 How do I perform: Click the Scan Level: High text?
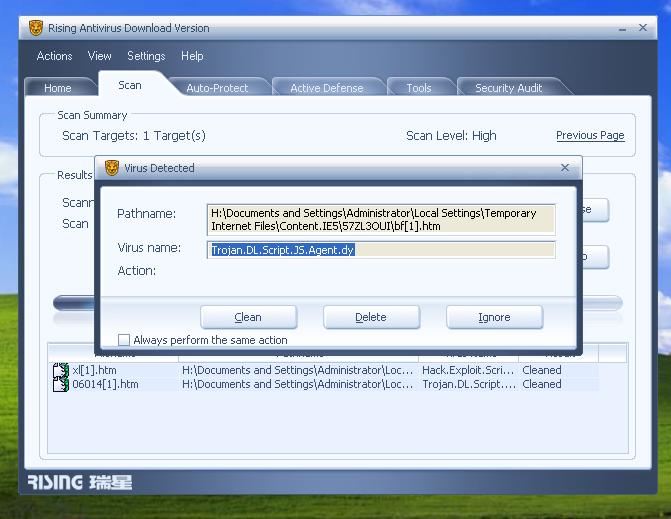(x=451, y=136)
